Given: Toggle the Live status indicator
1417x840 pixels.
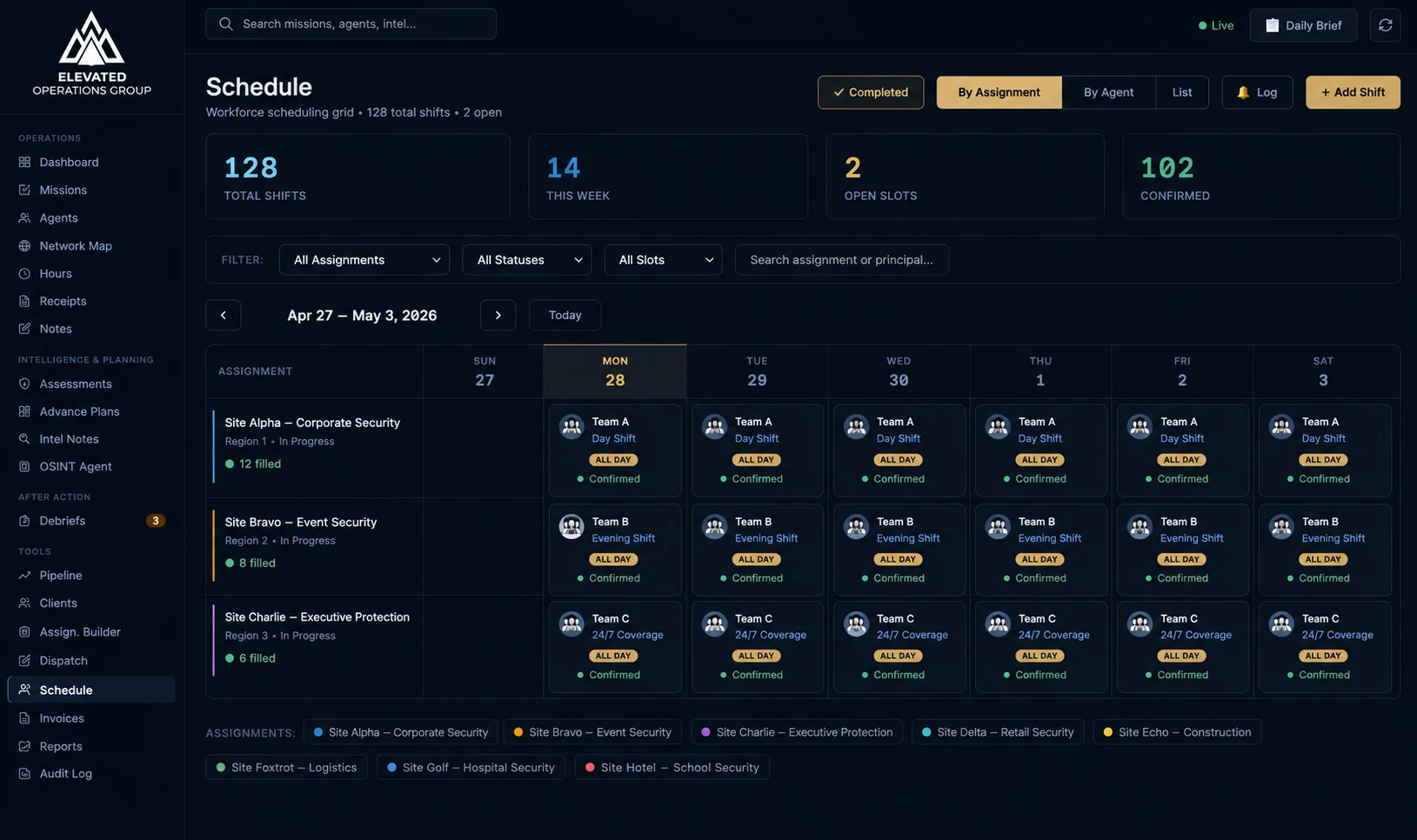Looking at the screenshot, I should pyautogui.click(x=1216, y=25).
